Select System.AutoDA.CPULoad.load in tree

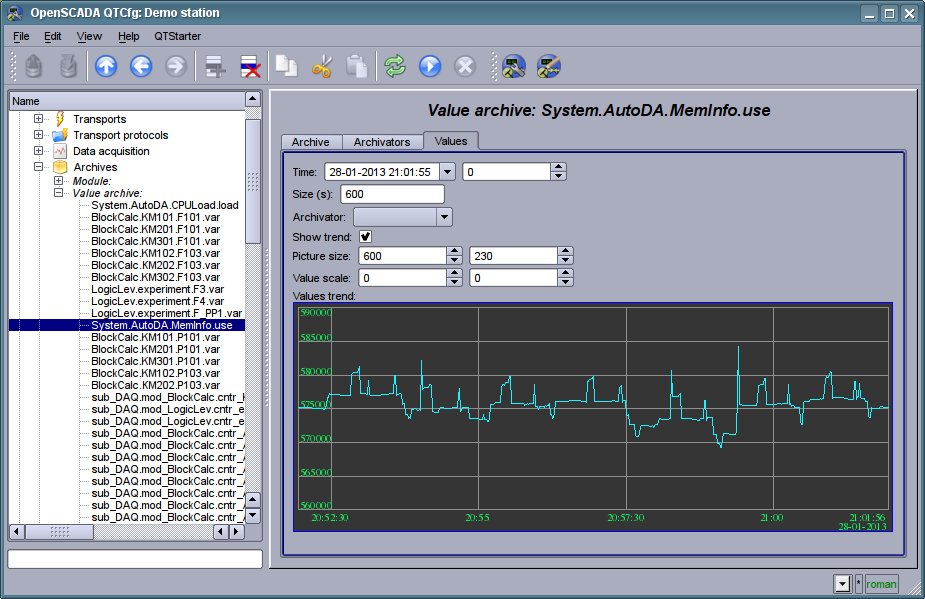(165, 205)
